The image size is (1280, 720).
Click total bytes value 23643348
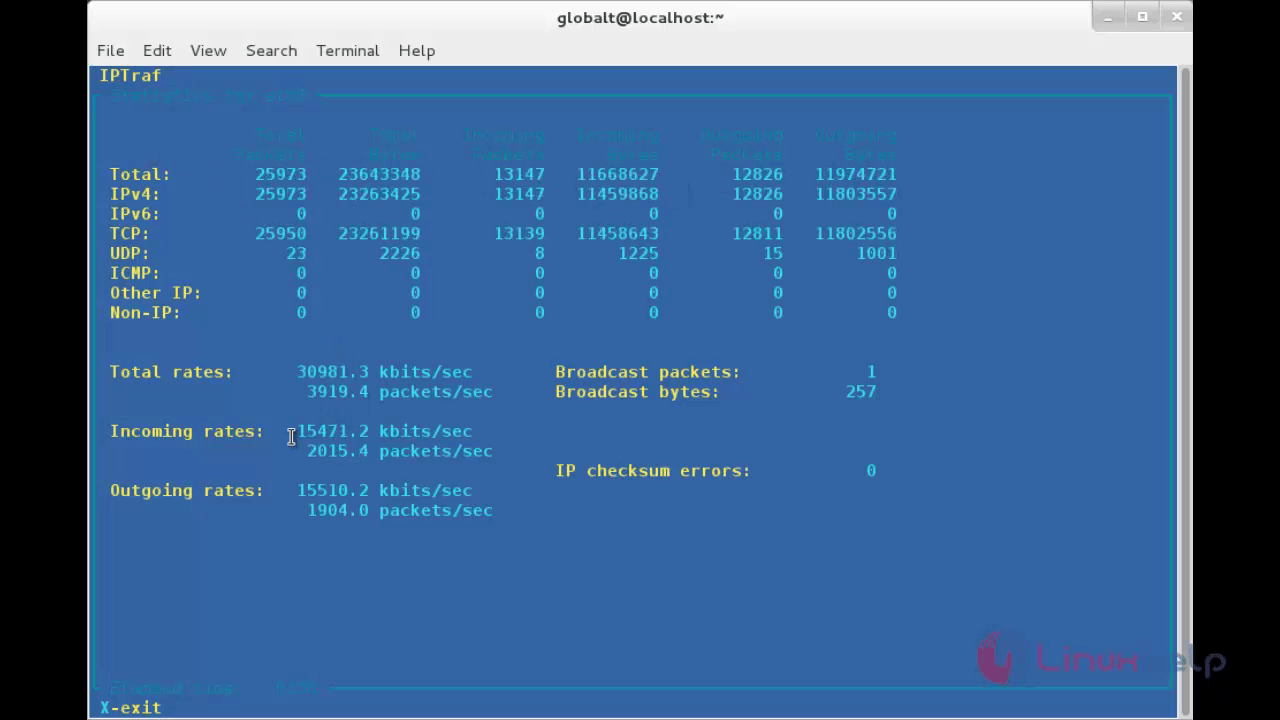click(x=379, y=174)
